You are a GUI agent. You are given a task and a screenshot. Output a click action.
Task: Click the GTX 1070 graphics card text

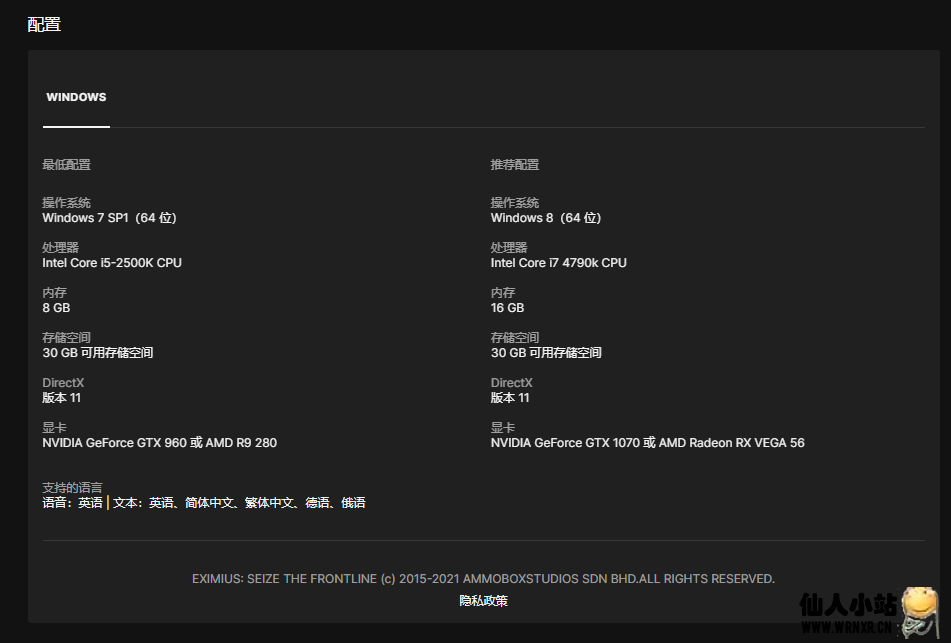tap(647, 443)
